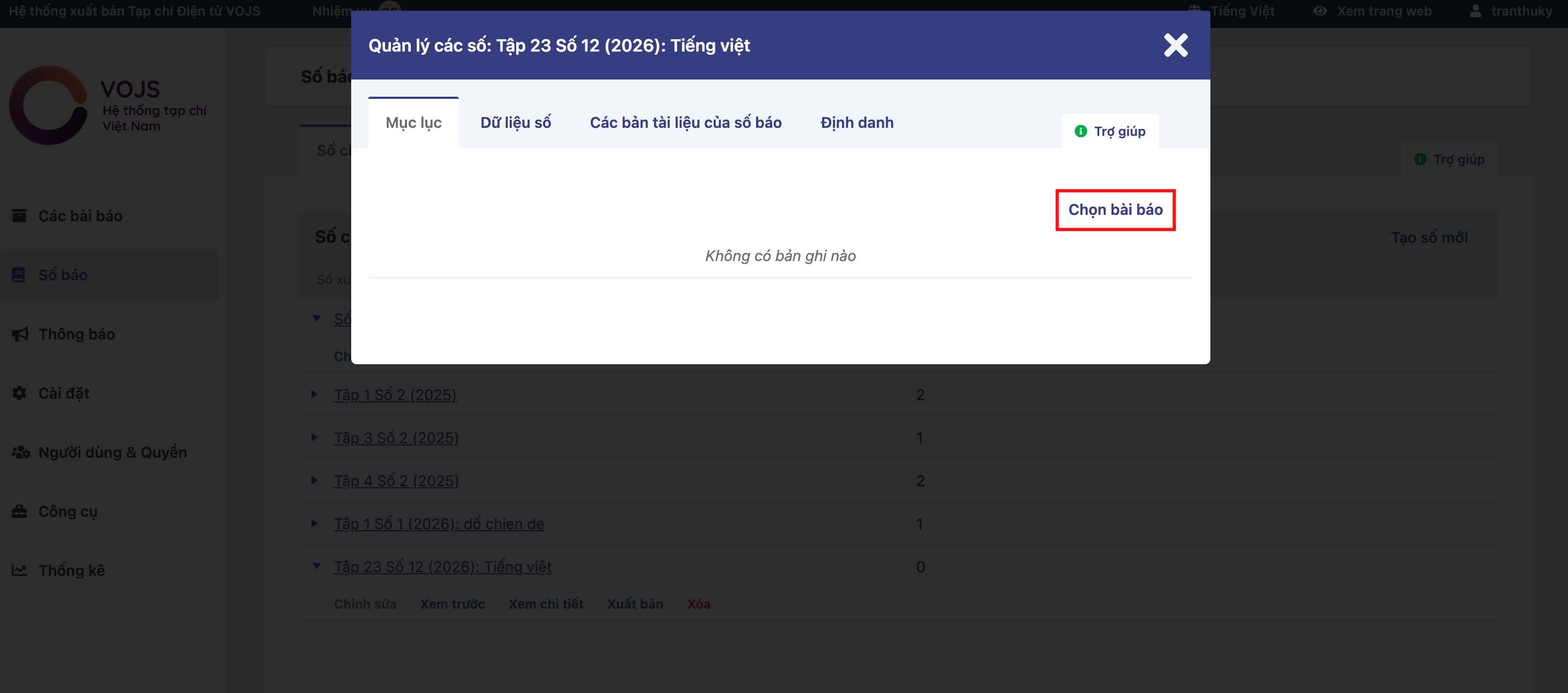Click Xem trang web in the top bar

(1384, 11)
